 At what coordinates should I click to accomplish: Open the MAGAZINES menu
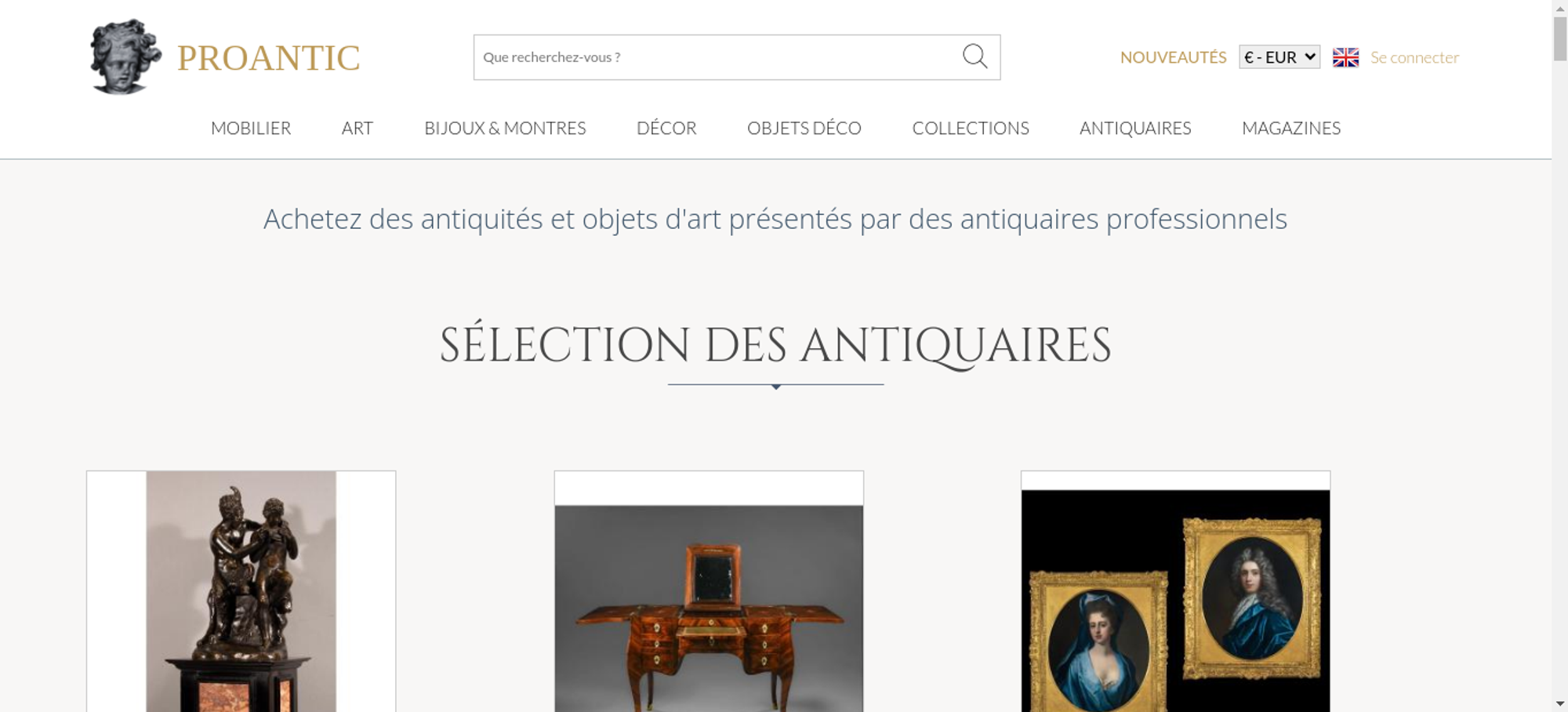click(1291, 128)
